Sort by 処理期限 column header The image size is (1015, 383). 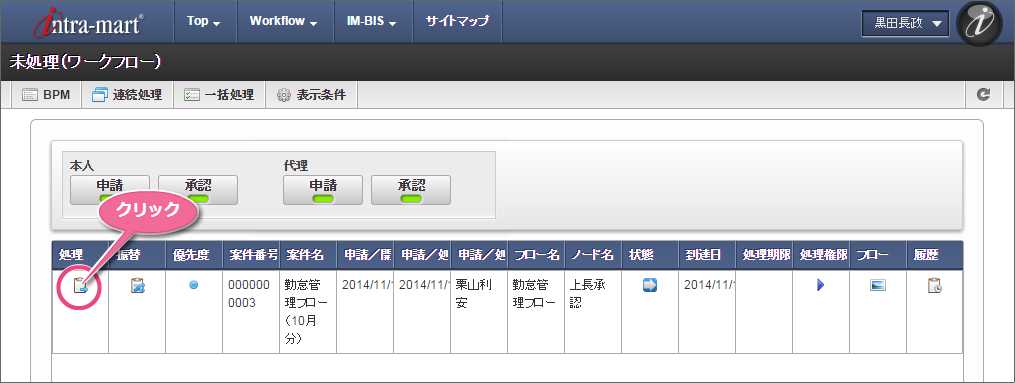point(764,255)
